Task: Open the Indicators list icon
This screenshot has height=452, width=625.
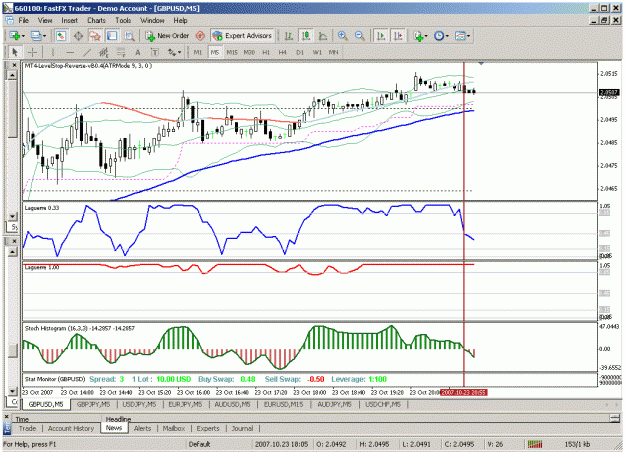Action: click(418, 36)
